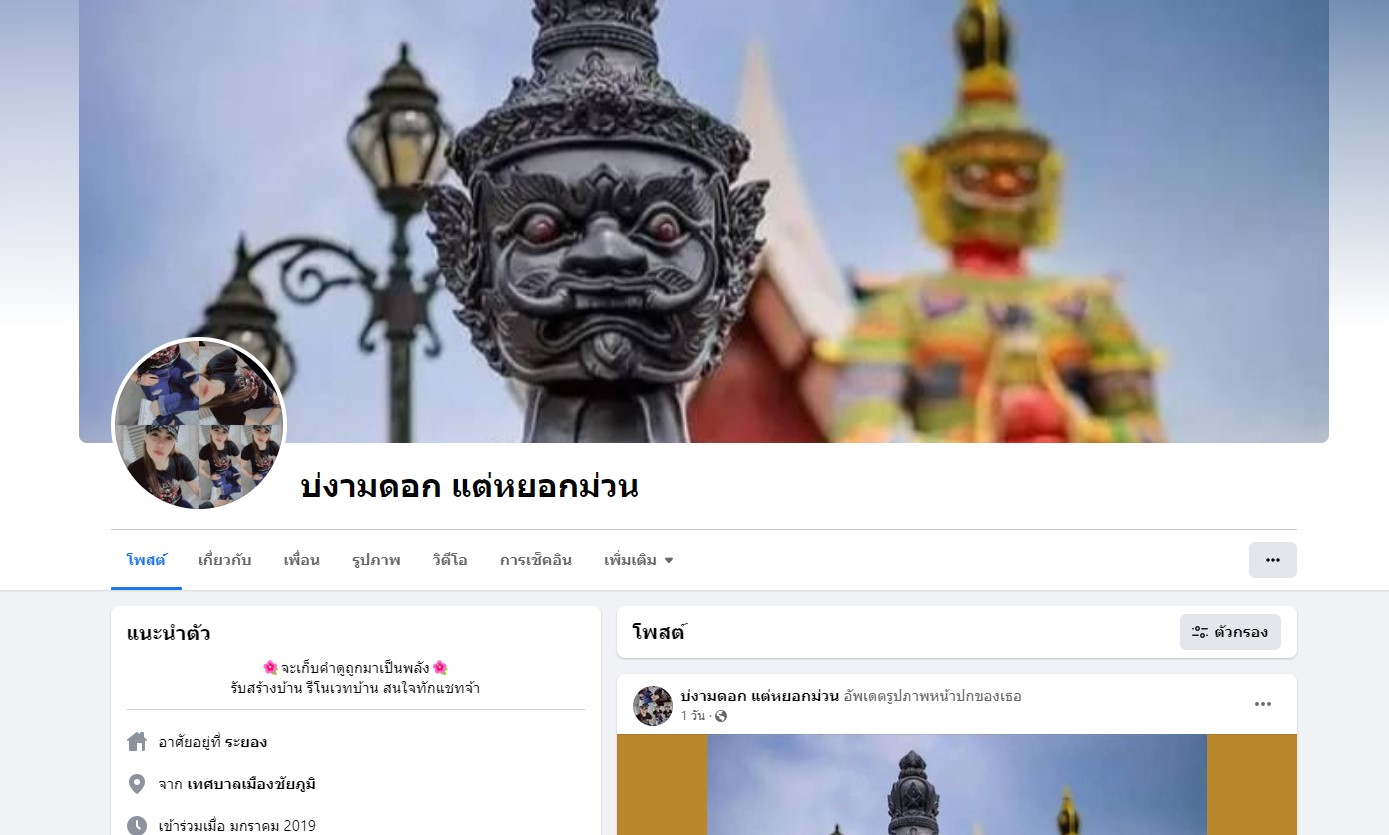The width and height of the screenshot is (1389, 835).
Task: Click the small avatar in the post header
Action: click(653, 706)
